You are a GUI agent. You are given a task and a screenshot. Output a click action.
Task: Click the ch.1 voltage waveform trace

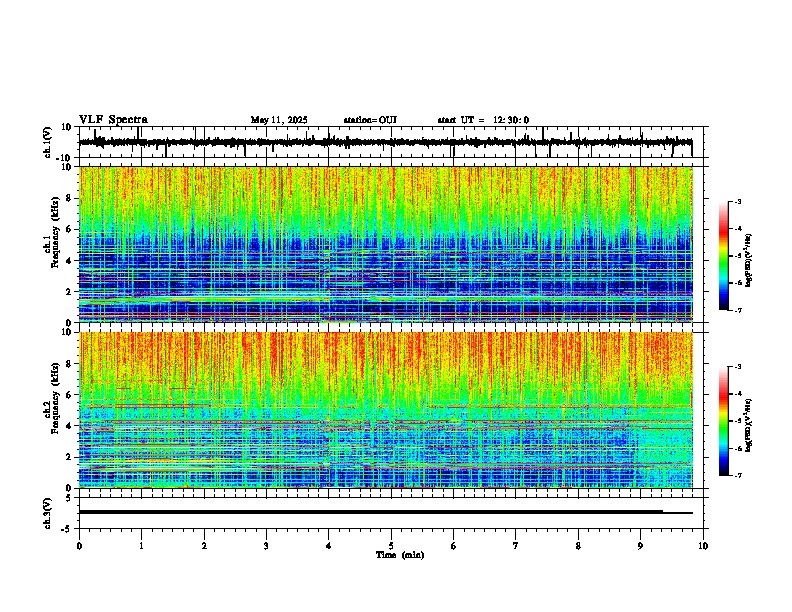point(385,142)
